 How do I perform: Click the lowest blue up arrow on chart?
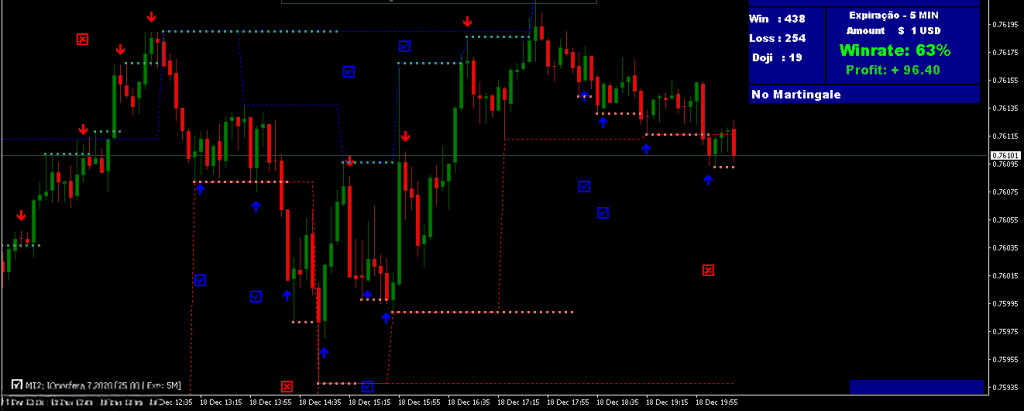point(324,352)
